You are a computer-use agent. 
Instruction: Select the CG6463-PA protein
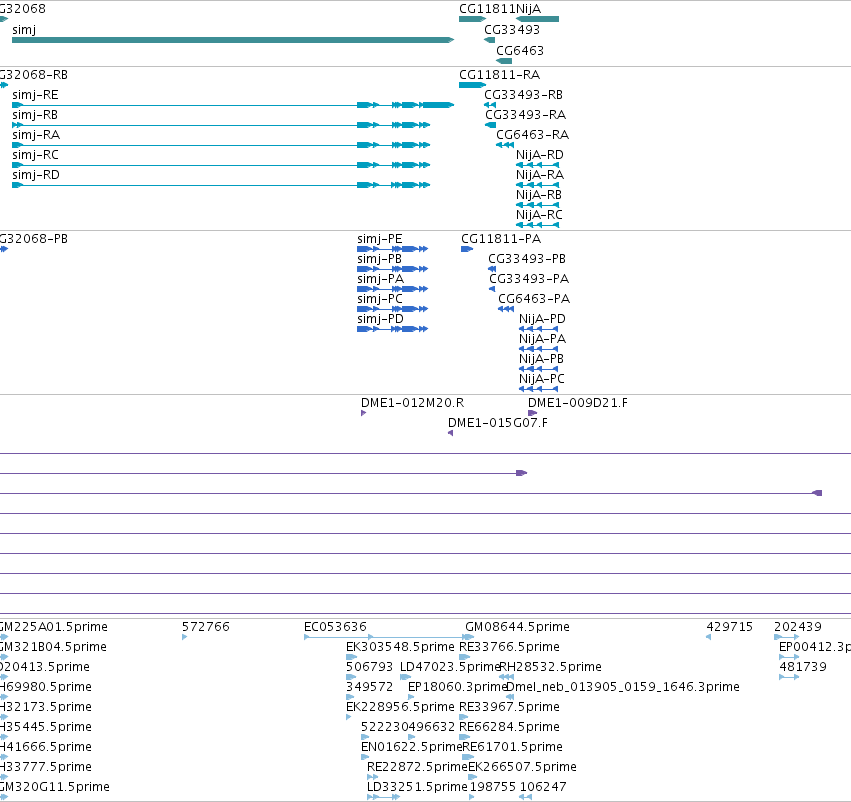pyautogui.click(x=506, y=309)
